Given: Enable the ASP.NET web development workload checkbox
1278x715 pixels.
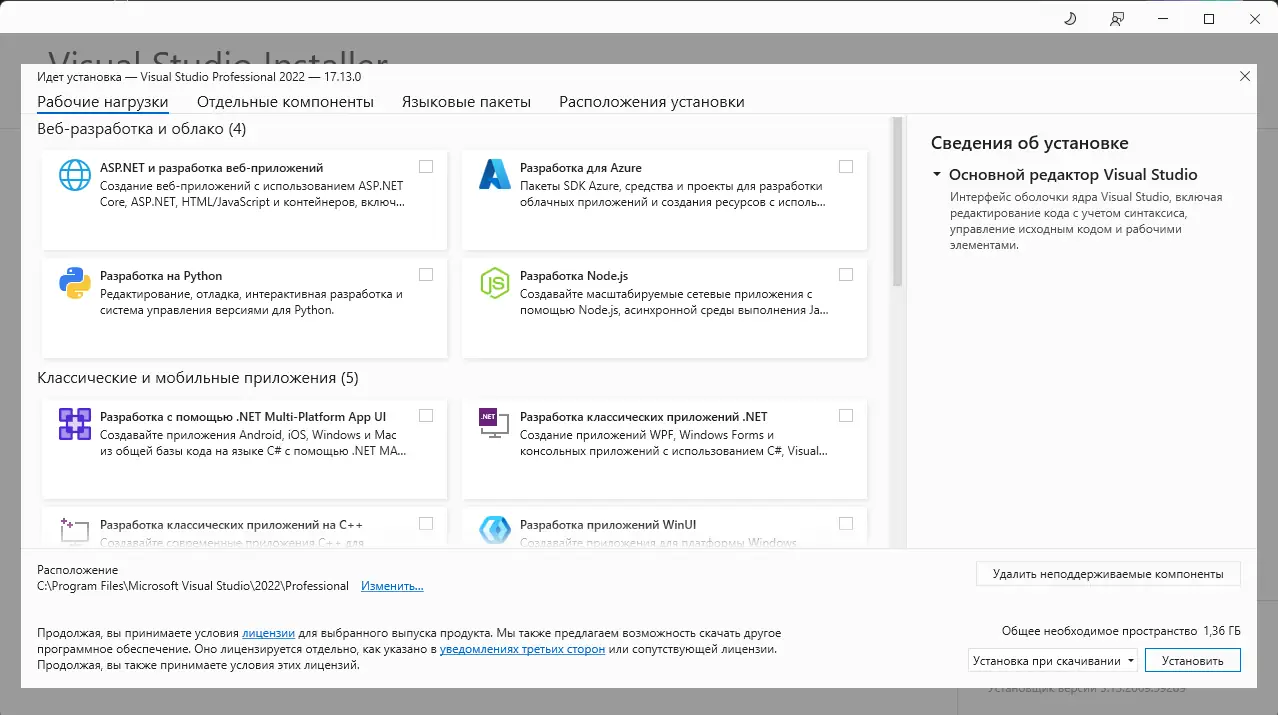Looking at the screenshot, I should click(x=426, y=166).
